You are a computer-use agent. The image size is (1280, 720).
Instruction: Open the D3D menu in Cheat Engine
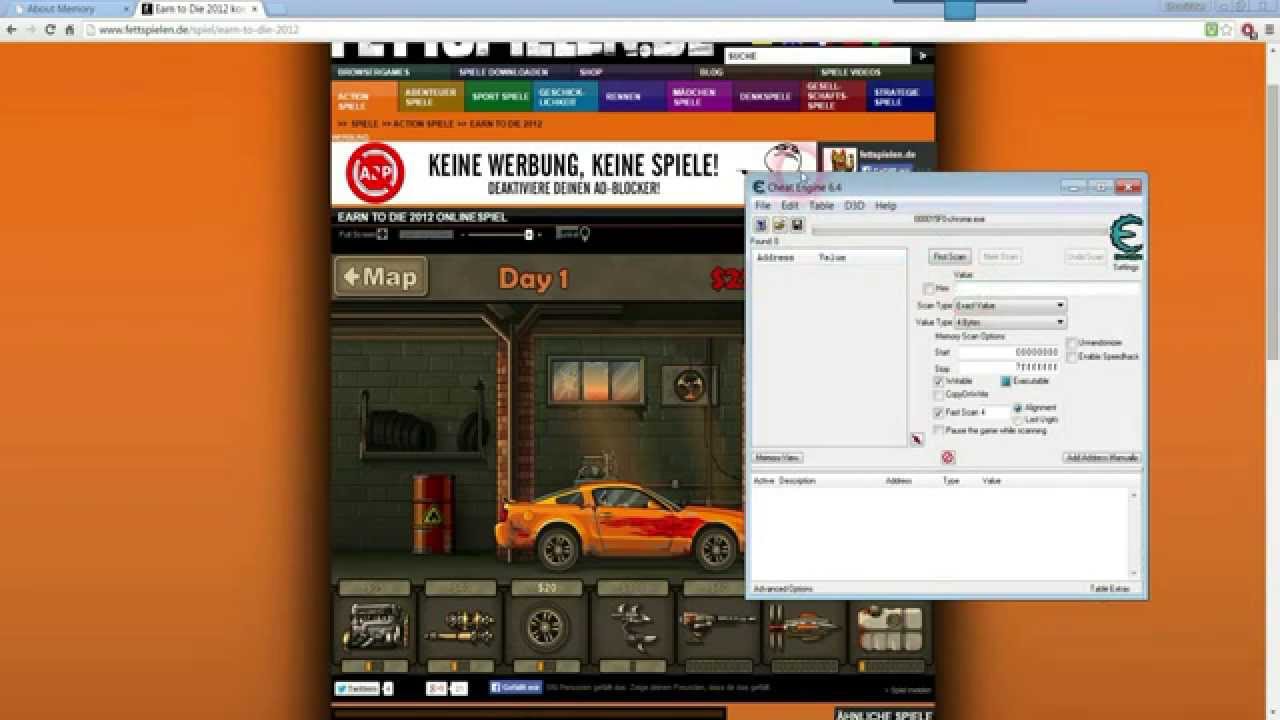854,205
